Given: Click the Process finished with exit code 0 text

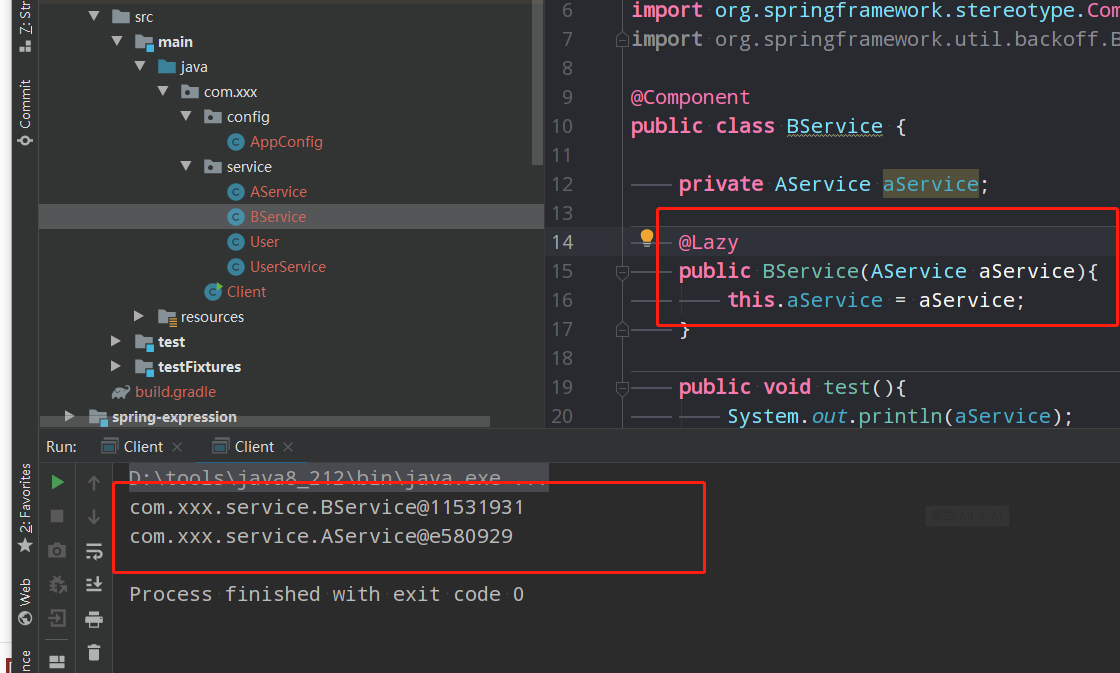Looking at the screenshot, I should [326, 594].
